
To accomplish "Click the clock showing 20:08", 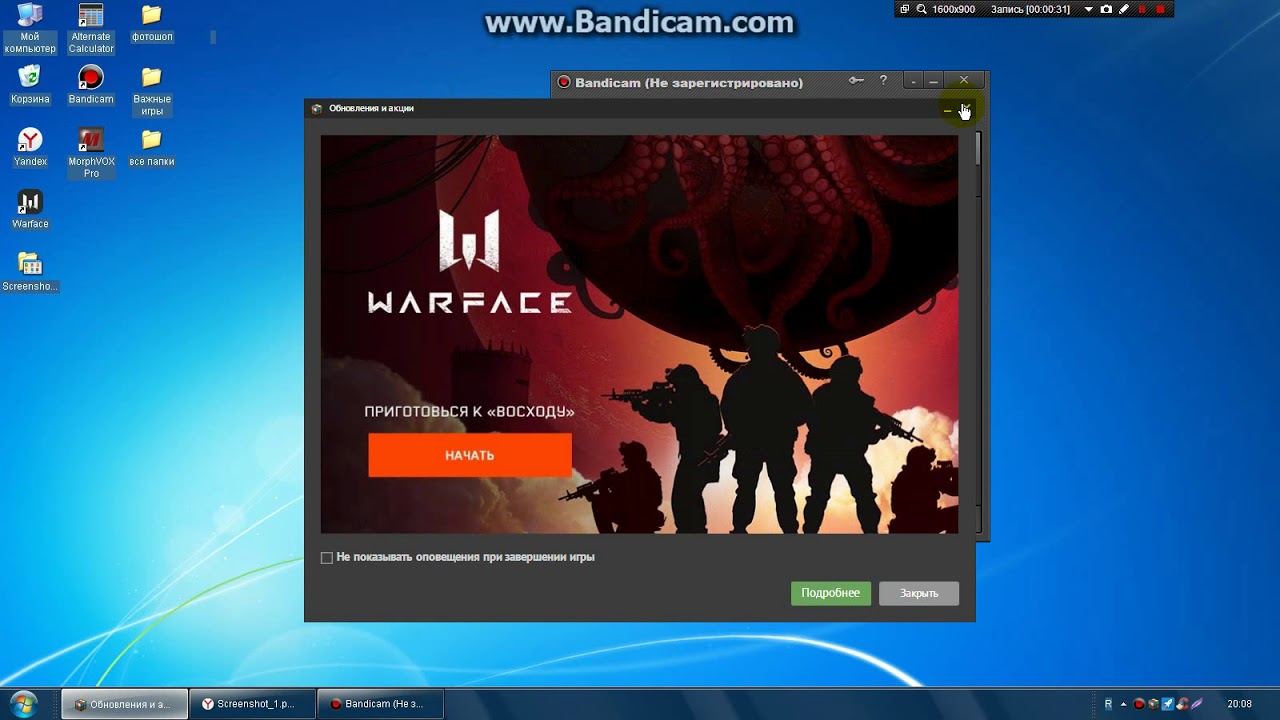I will tap(1240, 704).
